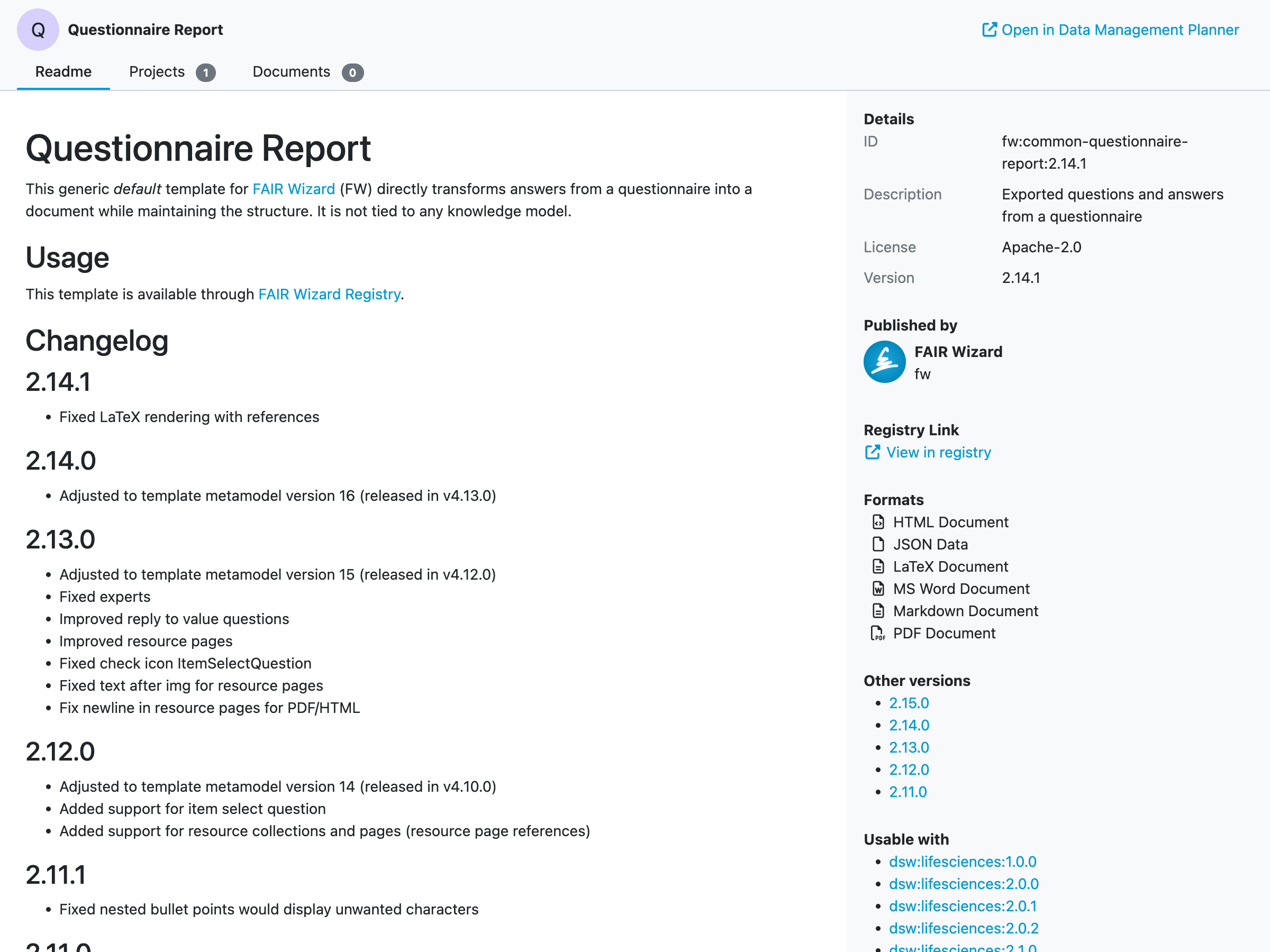
Task: Open the dsw:lifesciences:2.0.0 knowledge model link
Action: [964, 884]
